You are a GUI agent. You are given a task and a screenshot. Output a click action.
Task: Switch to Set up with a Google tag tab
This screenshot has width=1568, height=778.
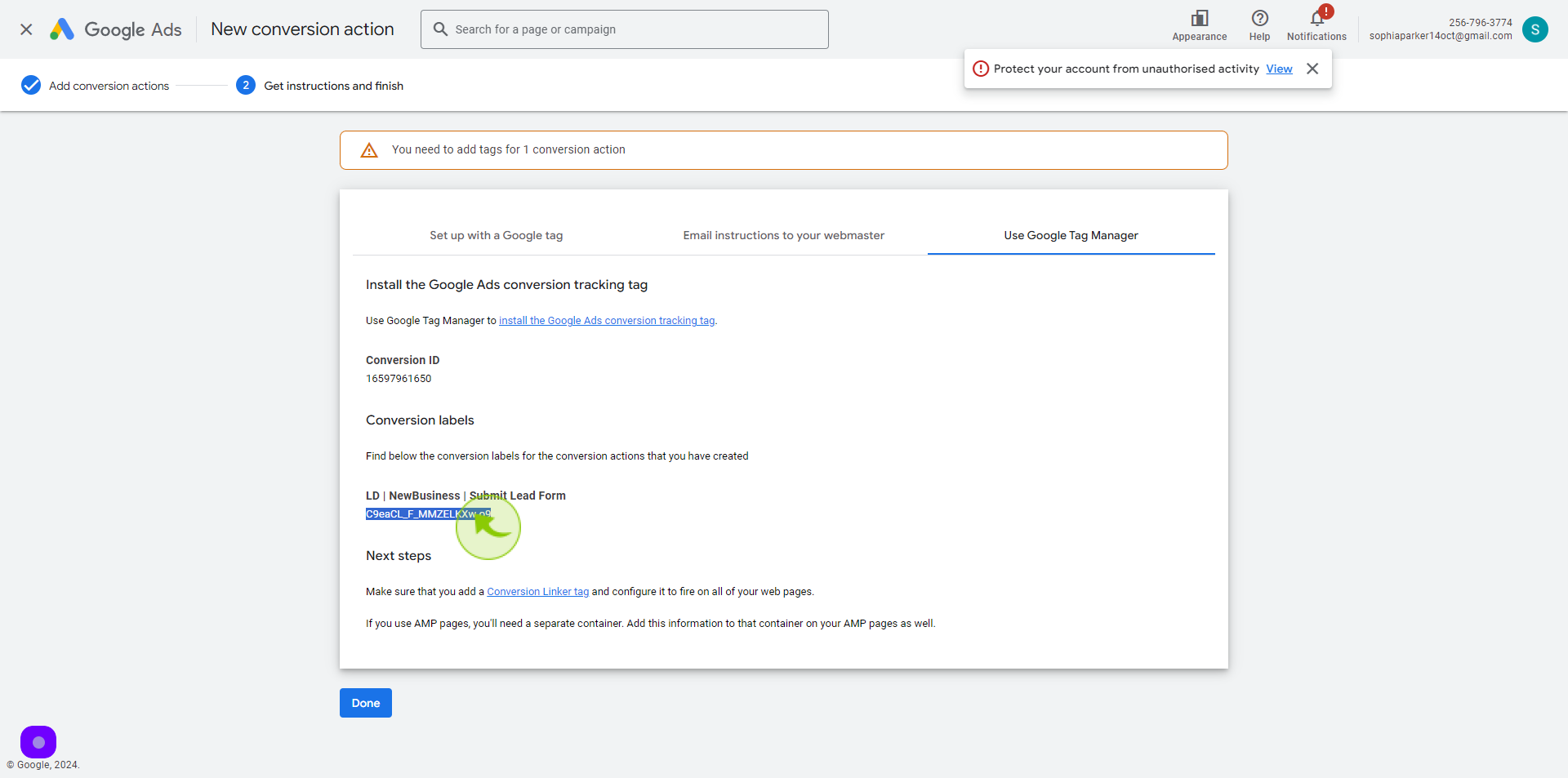[497, 235]
